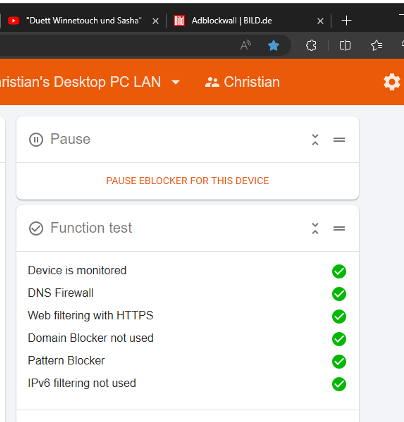The width and height of the screenshot is (404, 422).
Task: Open the Favorites list icon
Action: (377, 45)
